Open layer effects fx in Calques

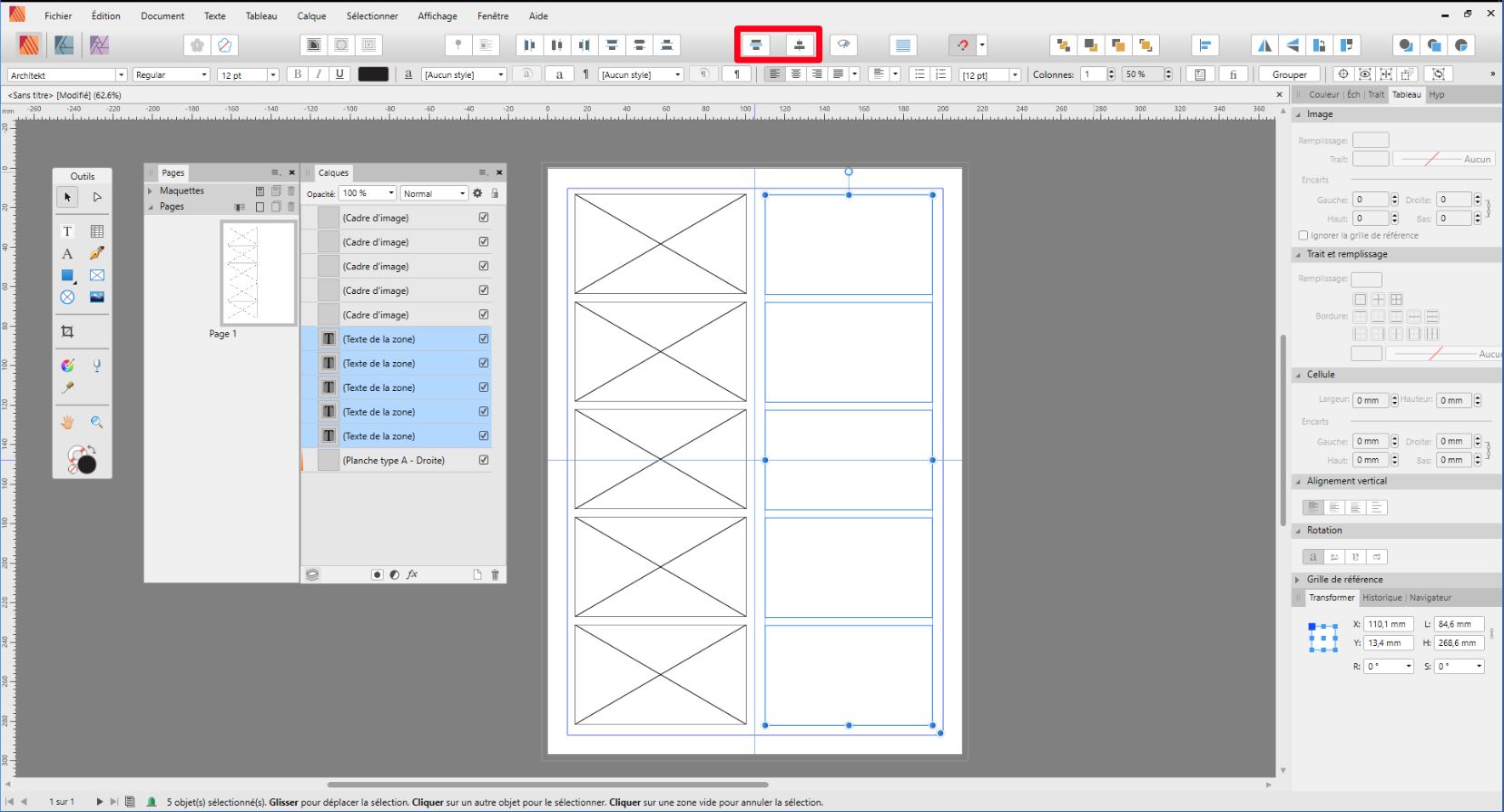coord(412,574)
